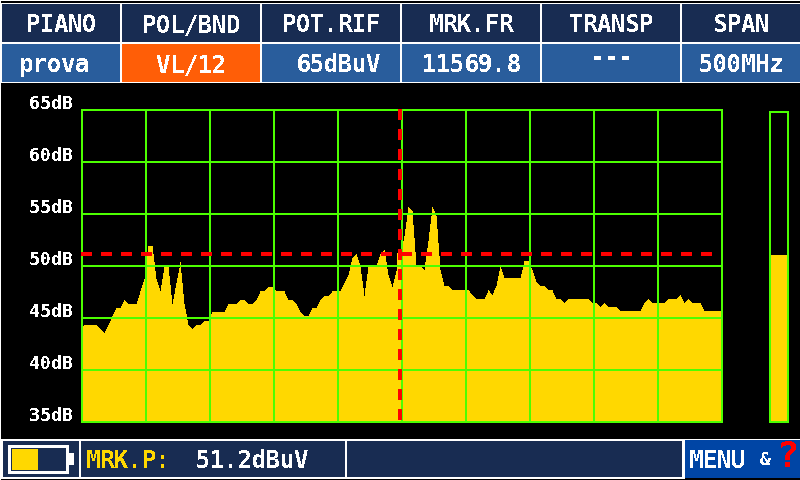Select the TRANSP header cell

[x=611, y=23]
